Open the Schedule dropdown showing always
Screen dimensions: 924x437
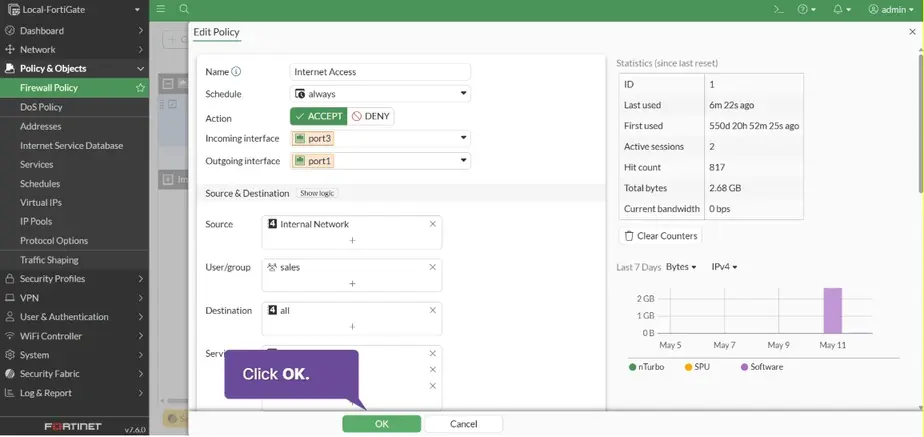click(380, 94)
